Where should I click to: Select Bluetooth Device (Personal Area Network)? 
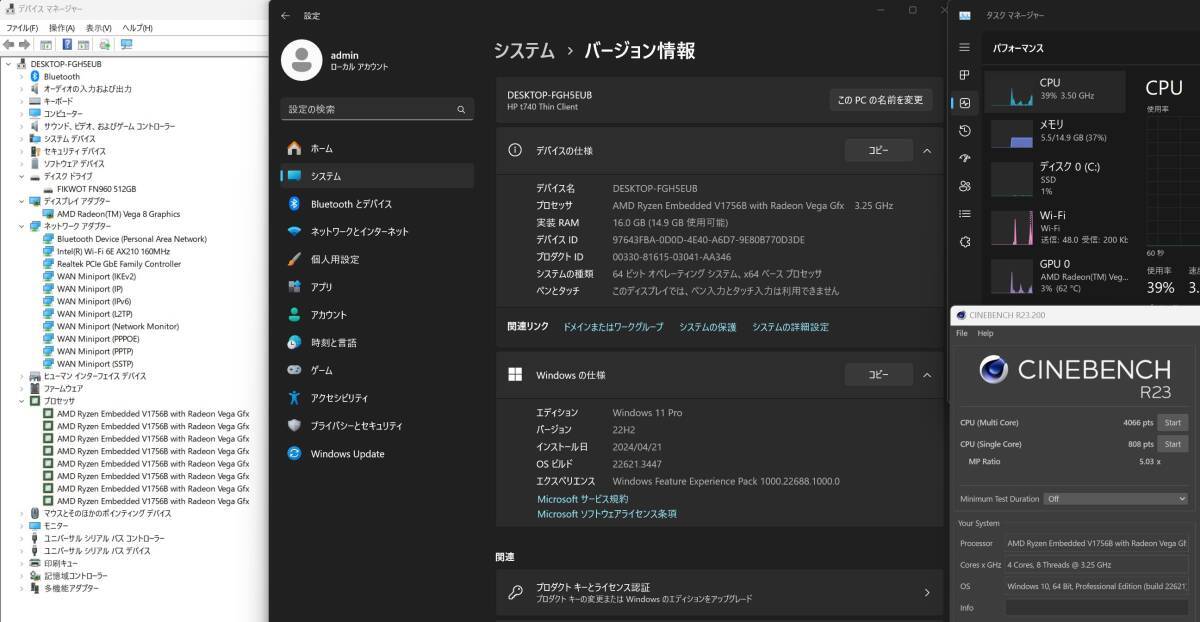132,239
